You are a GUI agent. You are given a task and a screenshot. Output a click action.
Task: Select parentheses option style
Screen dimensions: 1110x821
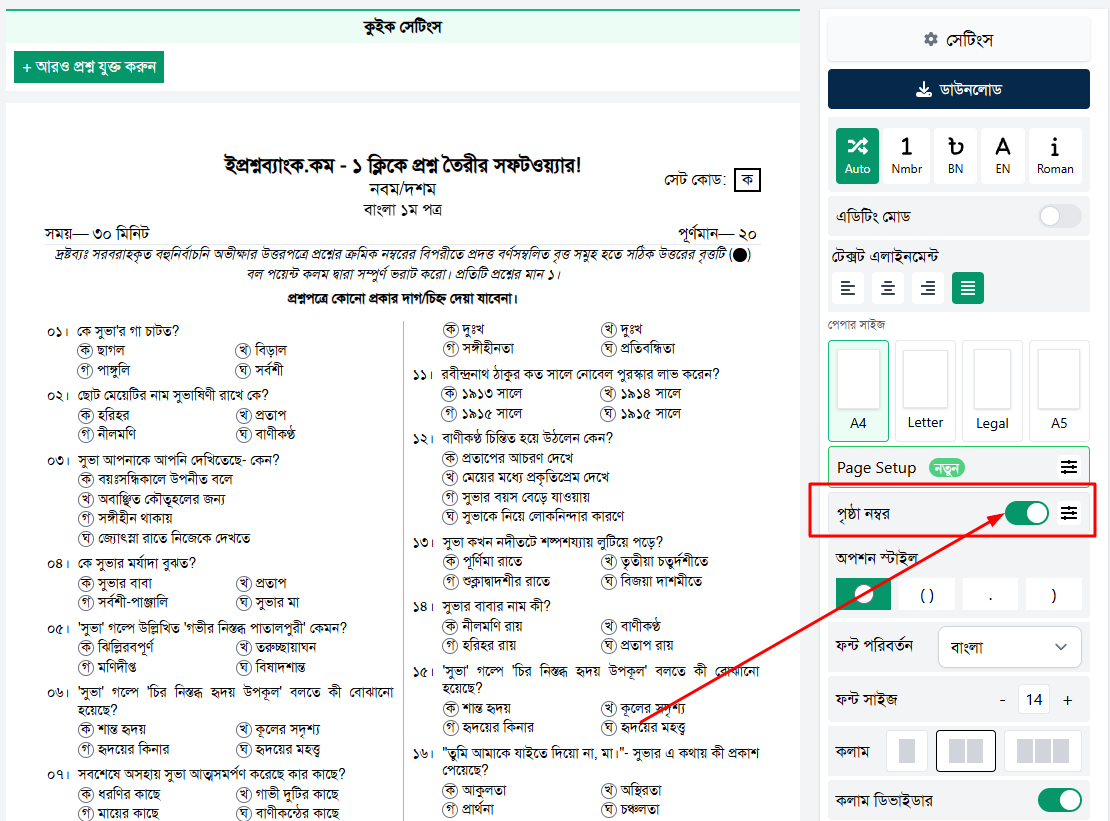click(927, 595)
